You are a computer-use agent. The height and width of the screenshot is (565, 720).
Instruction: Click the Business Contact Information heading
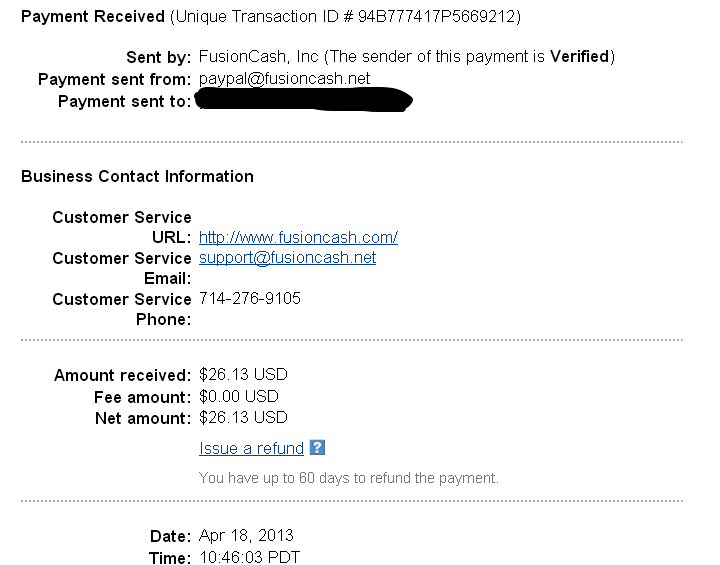pyautogui.click(x=137, y=176)
